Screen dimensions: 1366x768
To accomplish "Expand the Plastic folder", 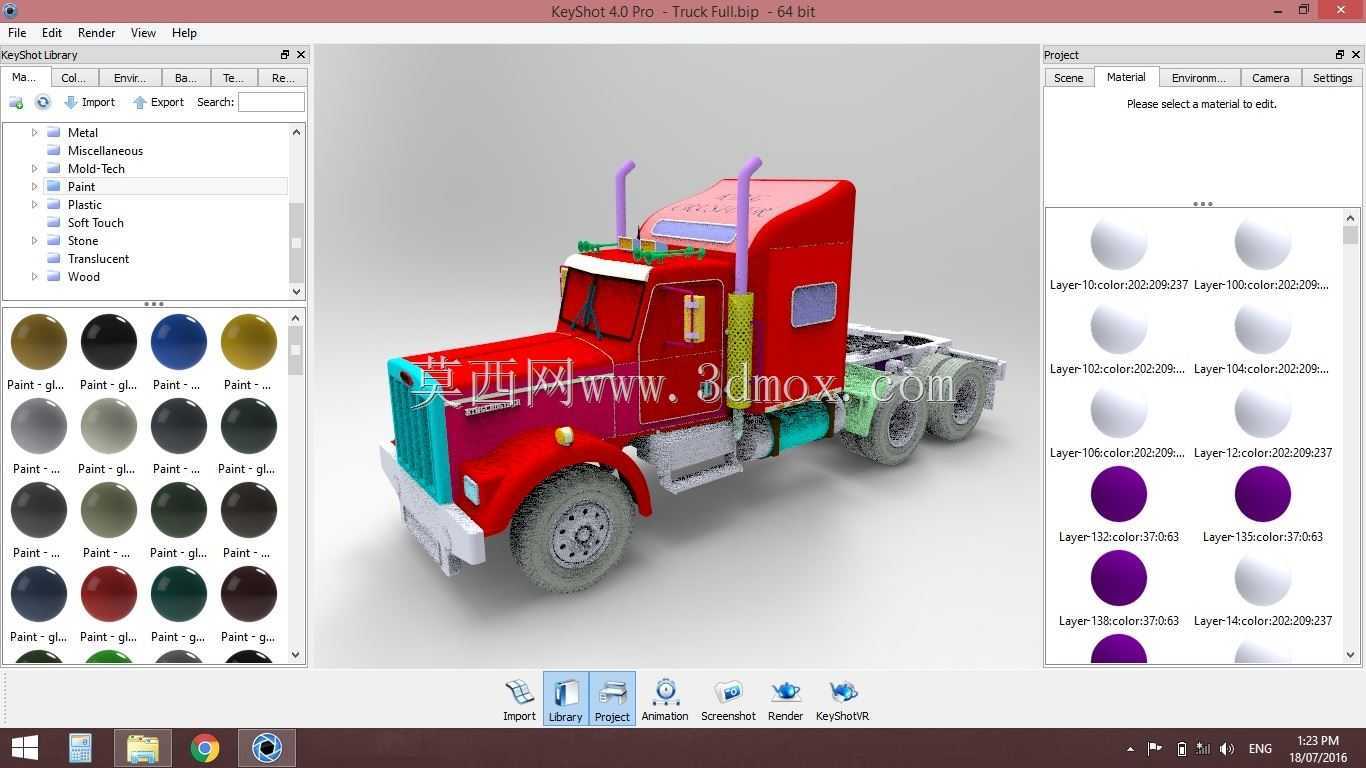I will [x=34, y=204].
